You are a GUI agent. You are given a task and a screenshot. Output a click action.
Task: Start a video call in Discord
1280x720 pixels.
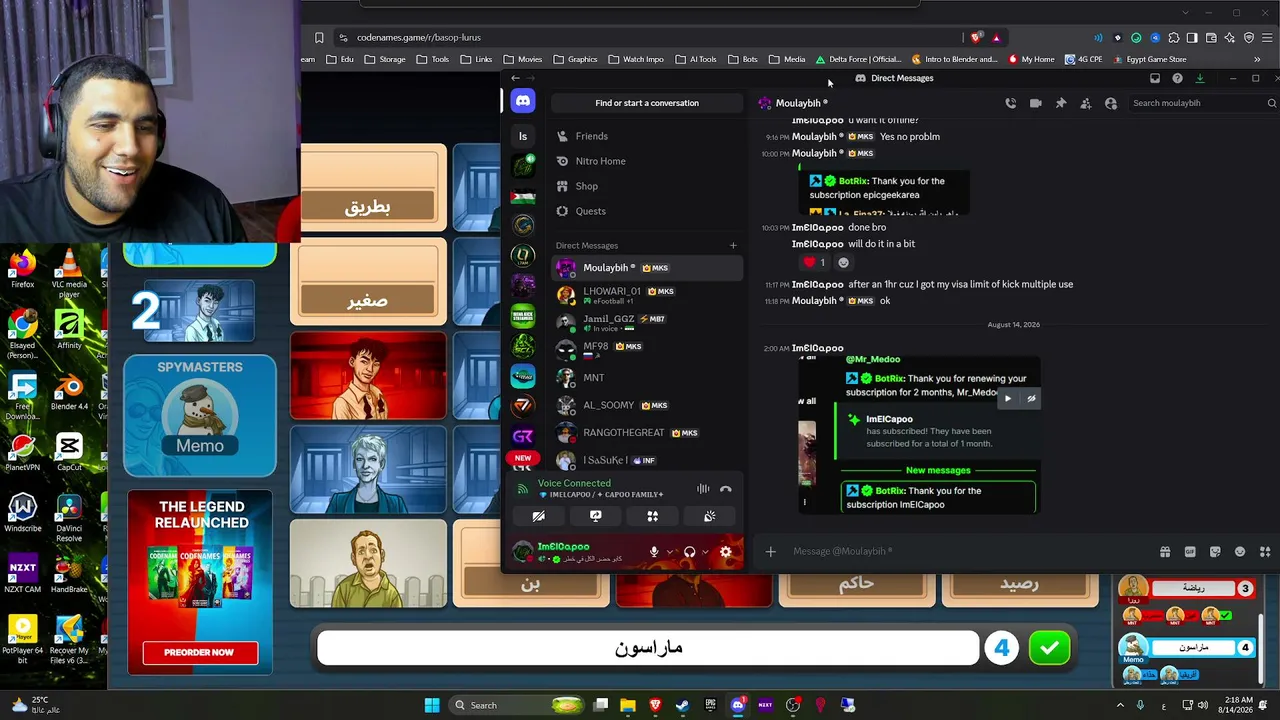[x=1035, y=103]
